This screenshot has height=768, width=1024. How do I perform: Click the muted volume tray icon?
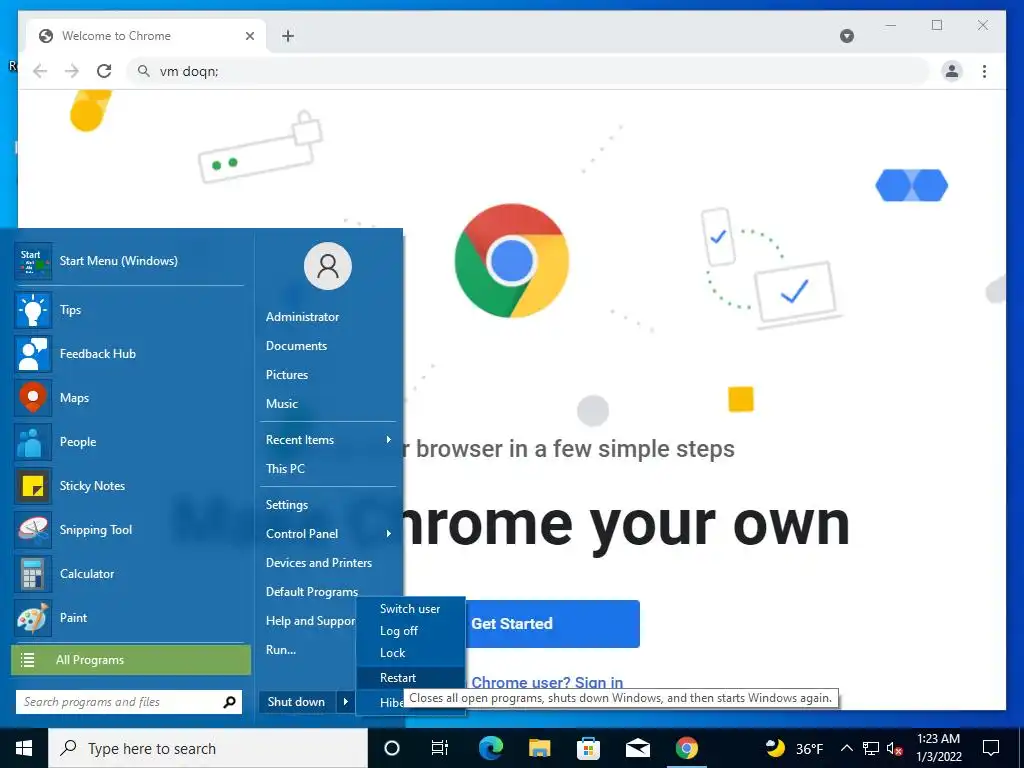point(895,748)
